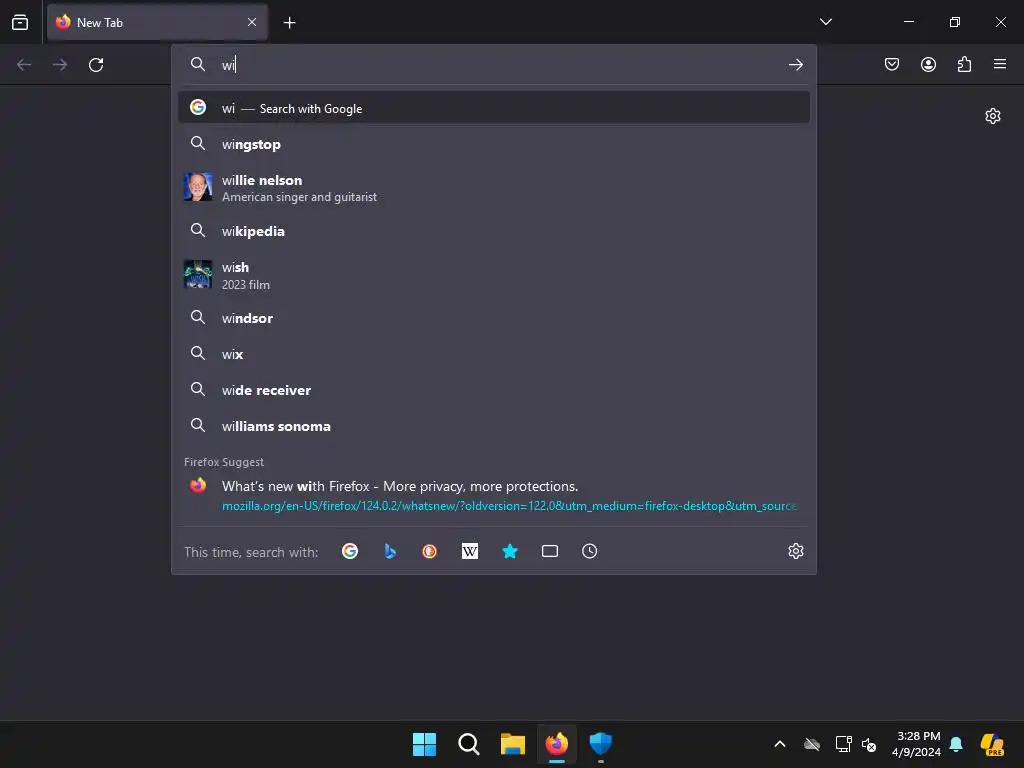This screenshot has height=768, width=1024.
Task: Click the magnifier icon in address bar
Action: coord(198,64)
